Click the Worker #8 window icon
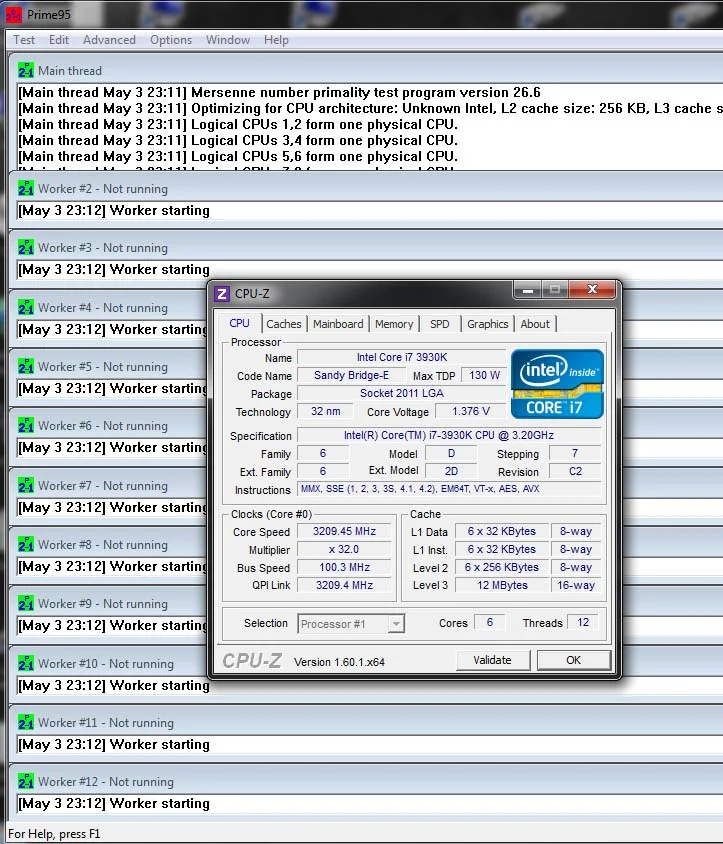Image resolution: width=723 pixels, height=844 pixels. pos(25,545)
